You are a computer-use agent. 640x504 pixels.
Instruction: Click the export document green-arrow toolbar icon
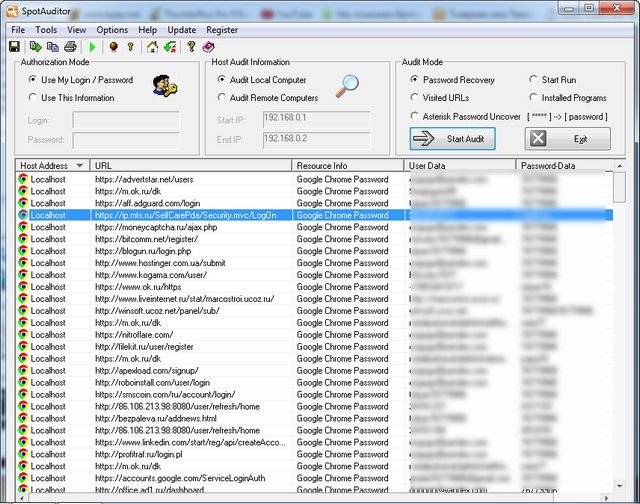point(36,47)
